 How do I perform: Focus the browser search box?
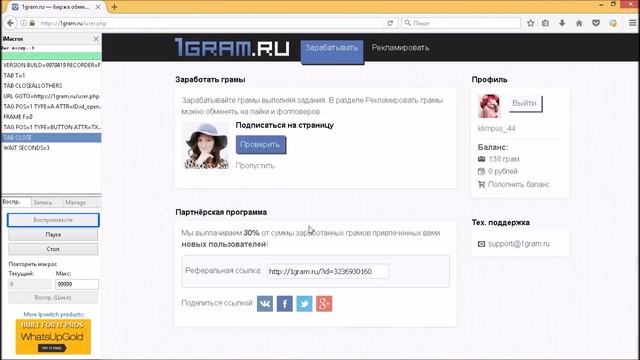coord(461,23)
